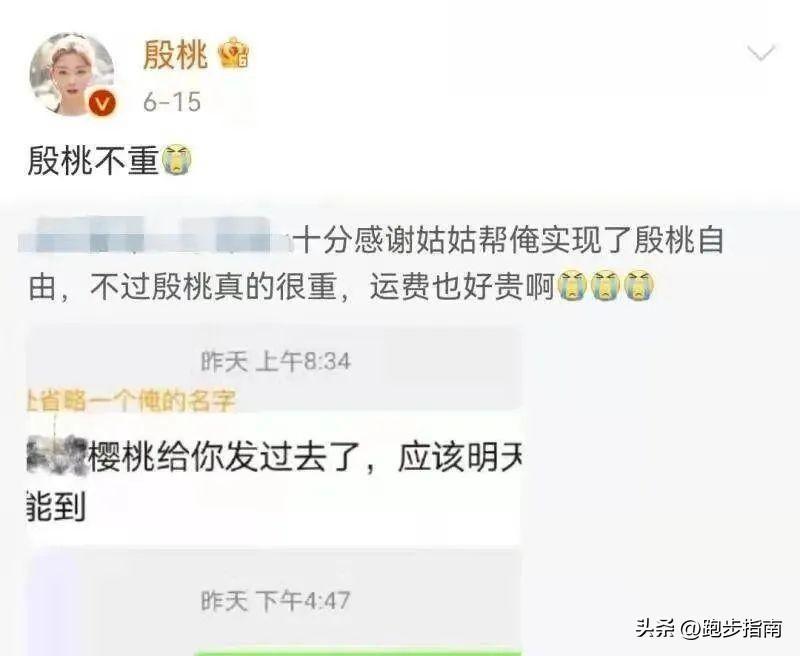Click the green message bubble edge

pyautogui.click(x=357, y=652)
